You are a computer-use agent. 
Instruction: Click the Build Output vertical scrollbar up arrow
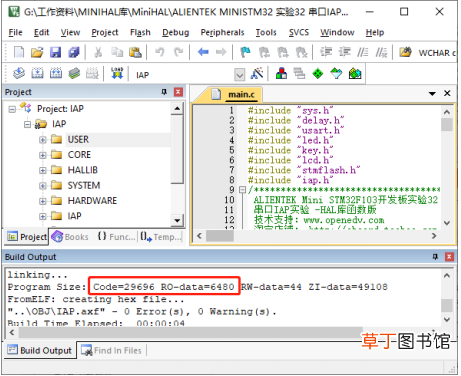click(x=447, y=275)
